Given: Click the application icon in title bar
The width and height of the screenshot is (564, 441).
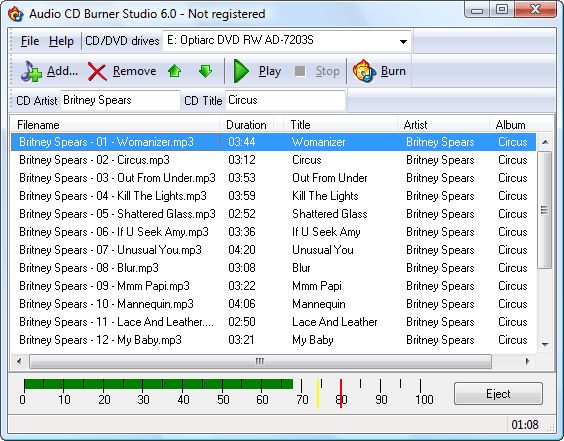Looking at the screenshot, I should pos(16,14).
